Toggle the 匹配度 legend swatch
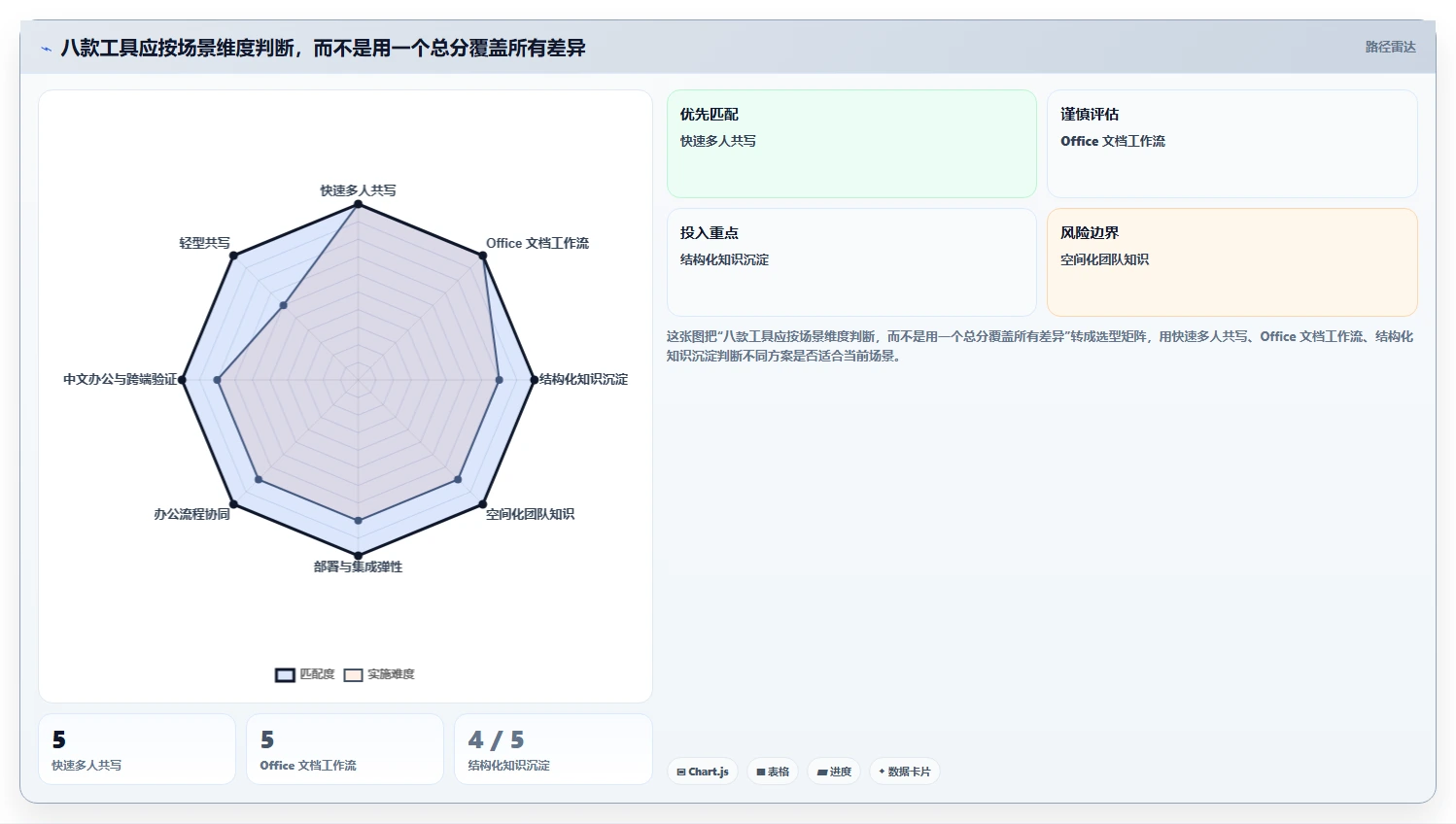The height and width of the screenshot is (824, 1456). tap(285, 674)
